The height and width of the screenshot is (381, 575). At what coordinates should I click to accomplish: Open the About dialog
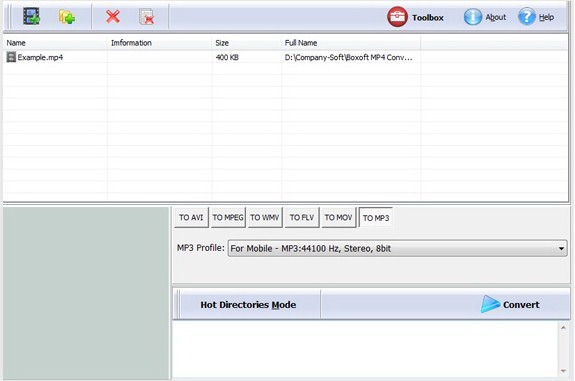coord(485,17)
